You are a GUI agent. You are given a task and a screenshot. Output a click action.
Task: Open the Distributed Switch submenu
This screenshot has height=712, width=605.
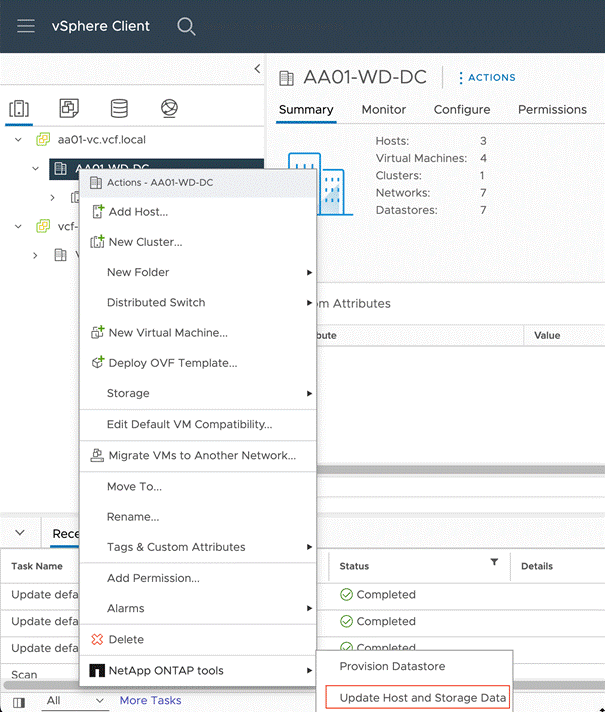[x=198, y=302]
